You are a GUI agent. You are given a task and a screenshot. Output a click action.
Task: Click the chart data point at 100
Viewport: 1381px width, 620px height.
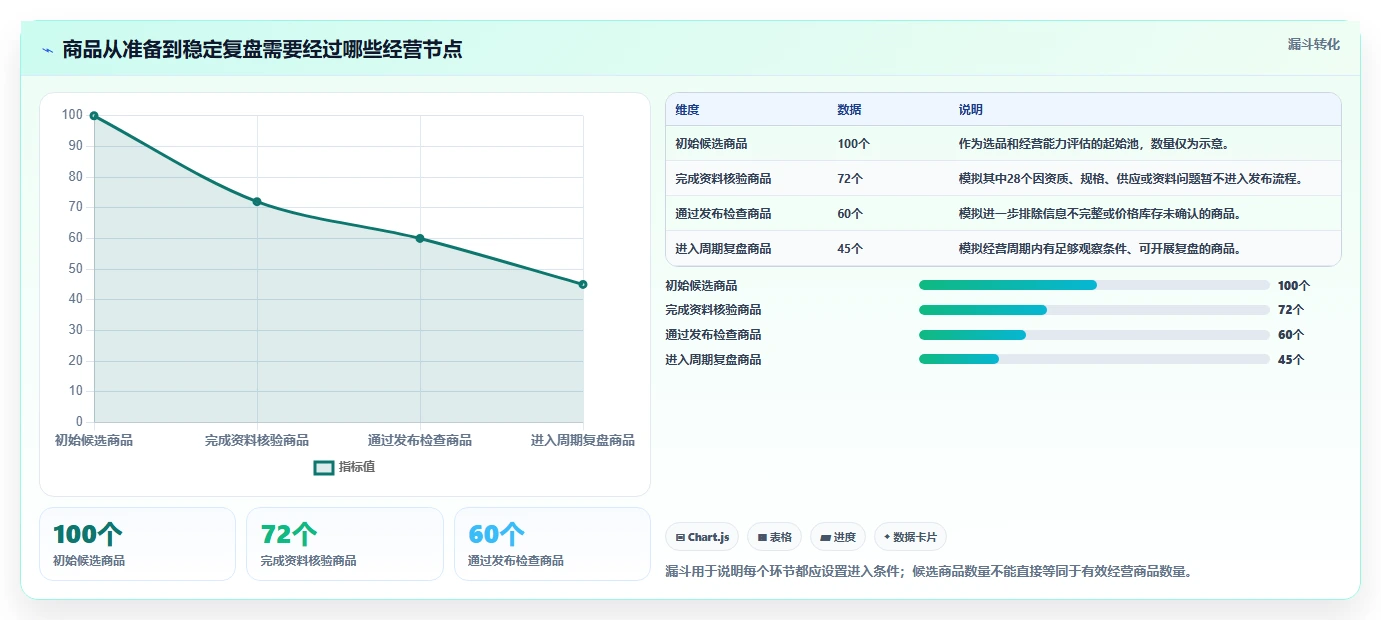pyautogui.click(x=94, y=116)
